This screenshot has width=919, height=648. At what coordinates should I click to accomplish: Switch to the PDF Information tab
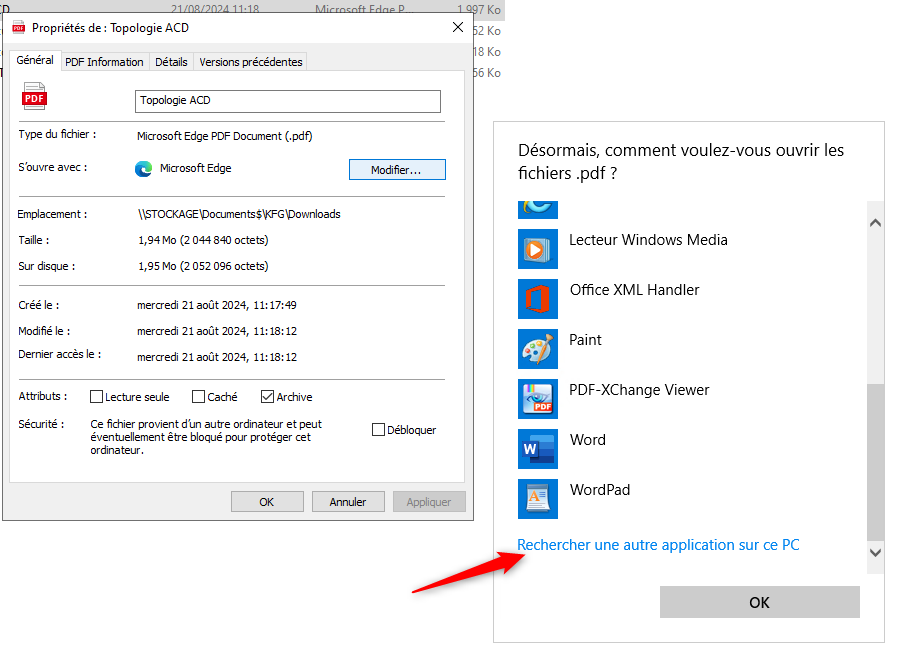pos(104,62)
